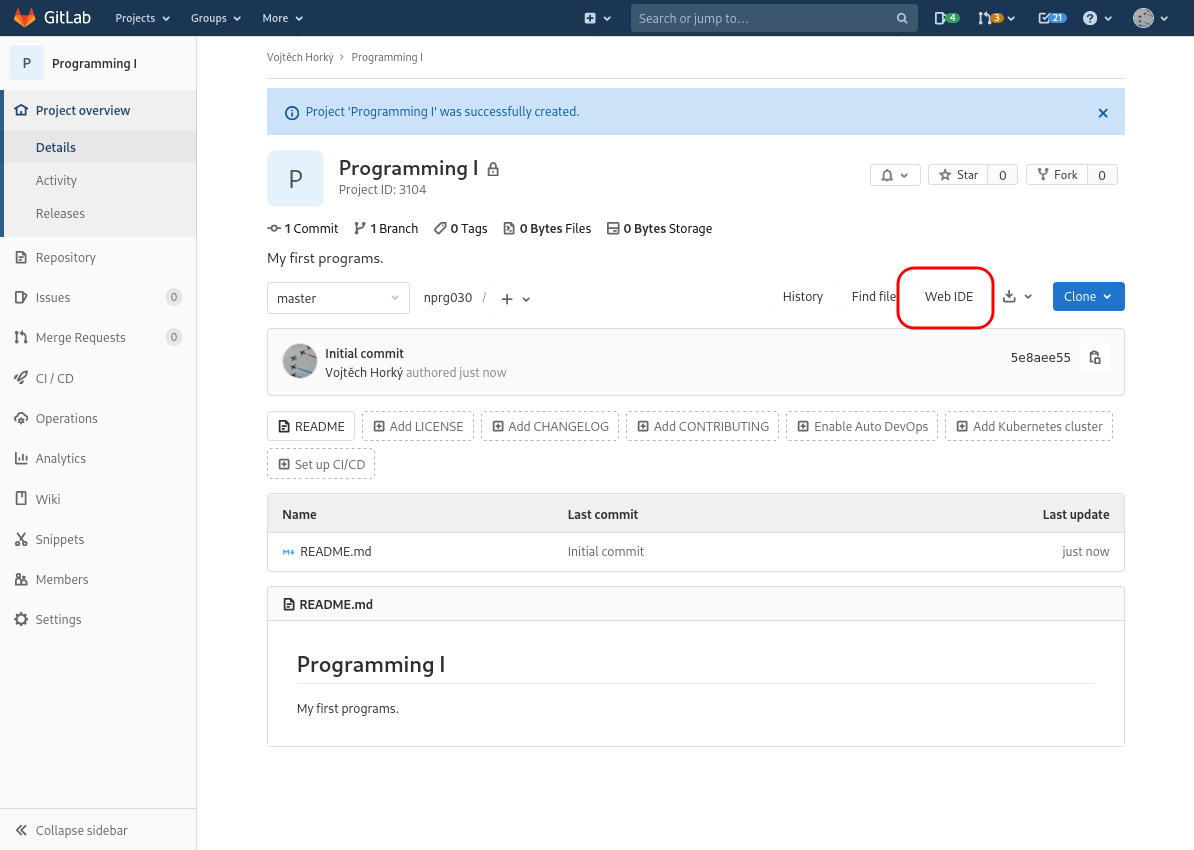Copy the commit SHA to clipboard
The image size is (1194, 850).
point(1095,358)
